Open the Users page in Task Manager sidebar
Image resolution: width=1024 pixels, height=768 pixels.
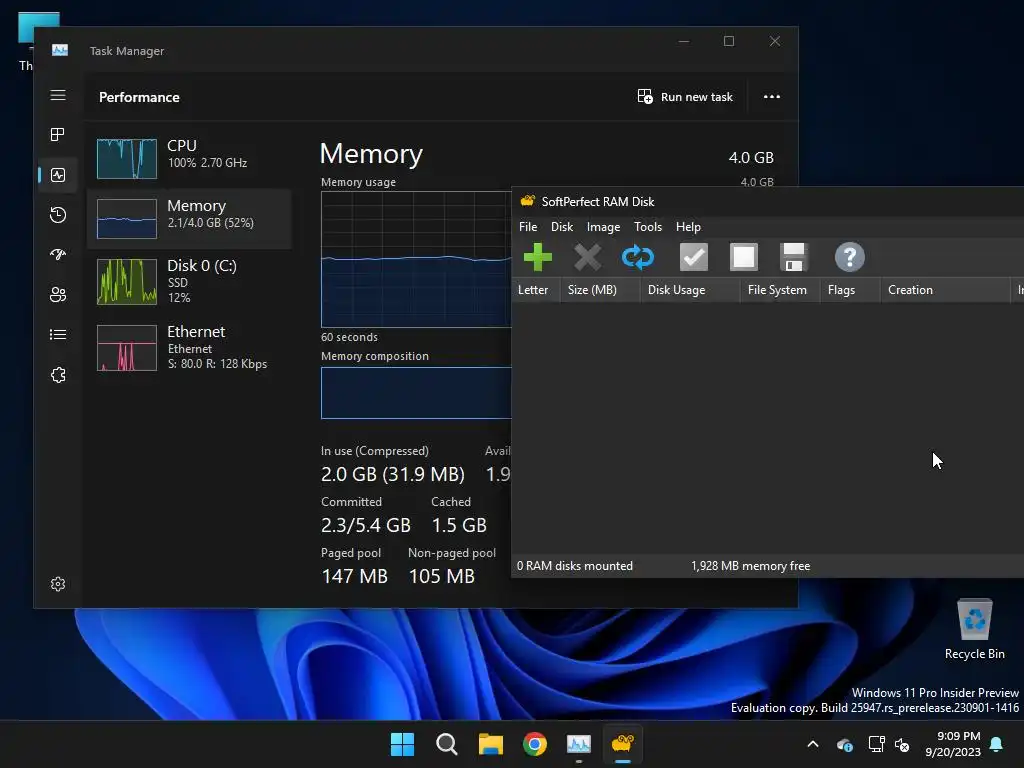tap(58, 295)
